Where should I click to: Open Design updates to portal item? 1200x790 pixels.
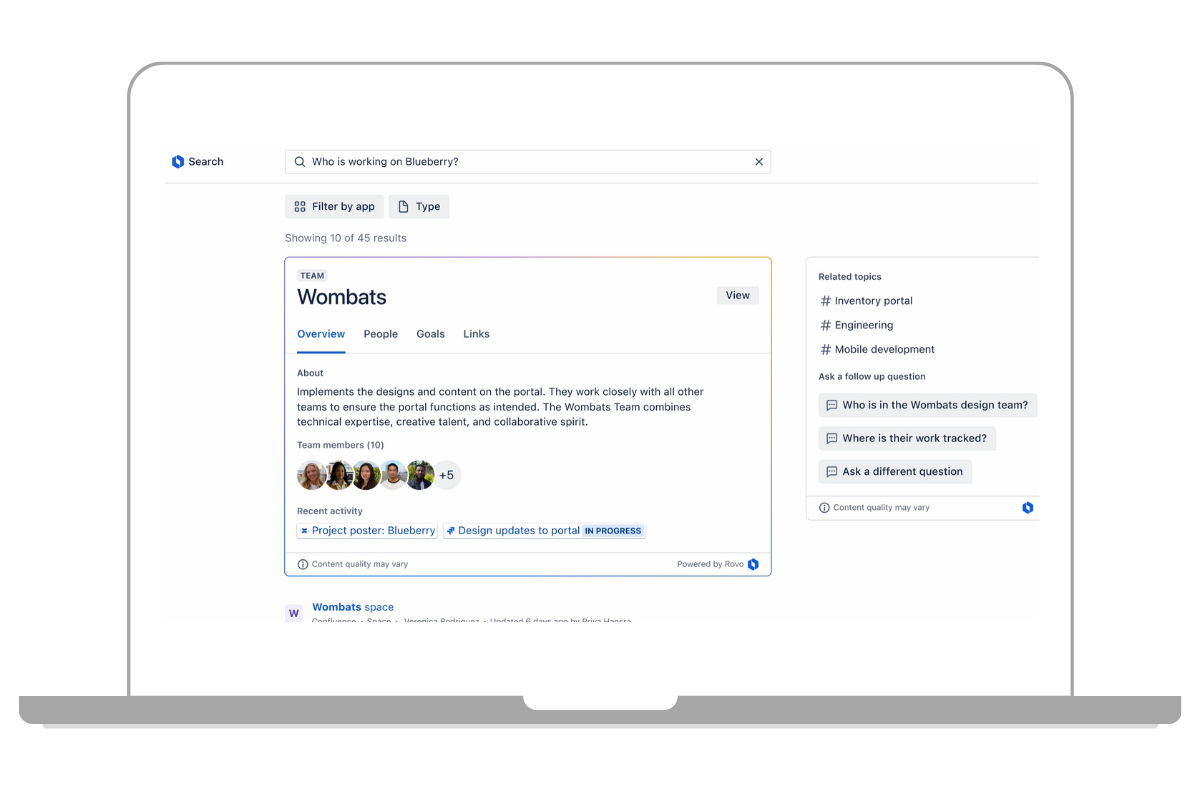point(545,531)
